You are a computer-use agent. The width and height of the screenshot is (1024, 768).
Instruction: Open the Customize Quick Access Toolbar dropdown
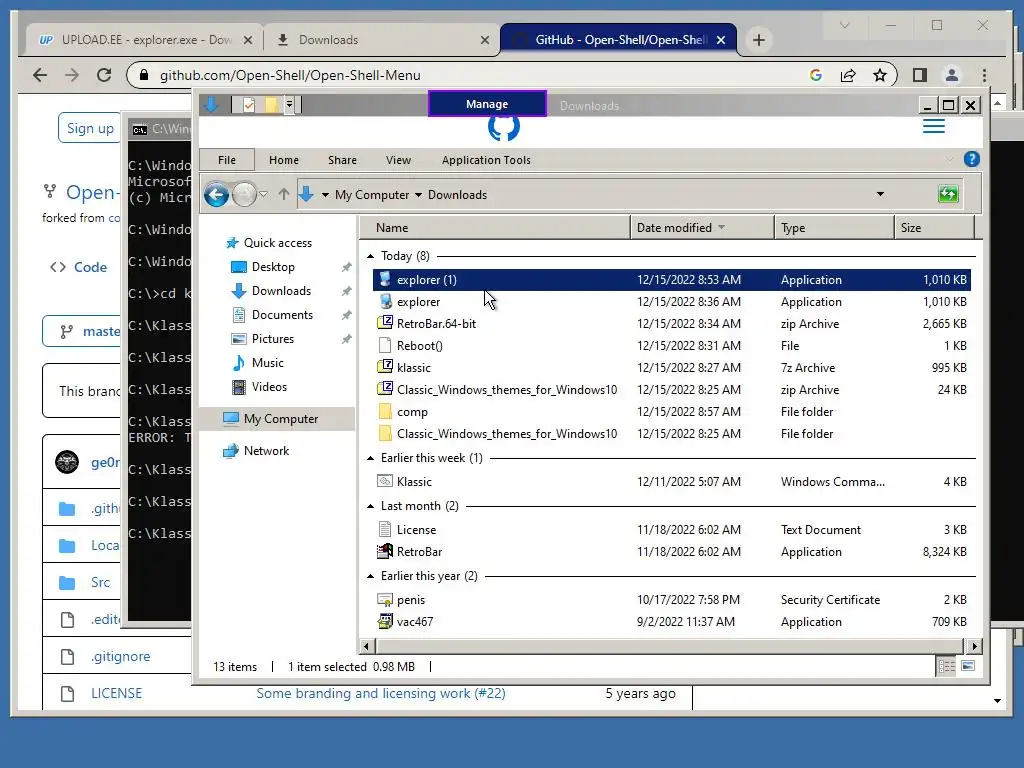pyautogui.click(x=289, y=104)
